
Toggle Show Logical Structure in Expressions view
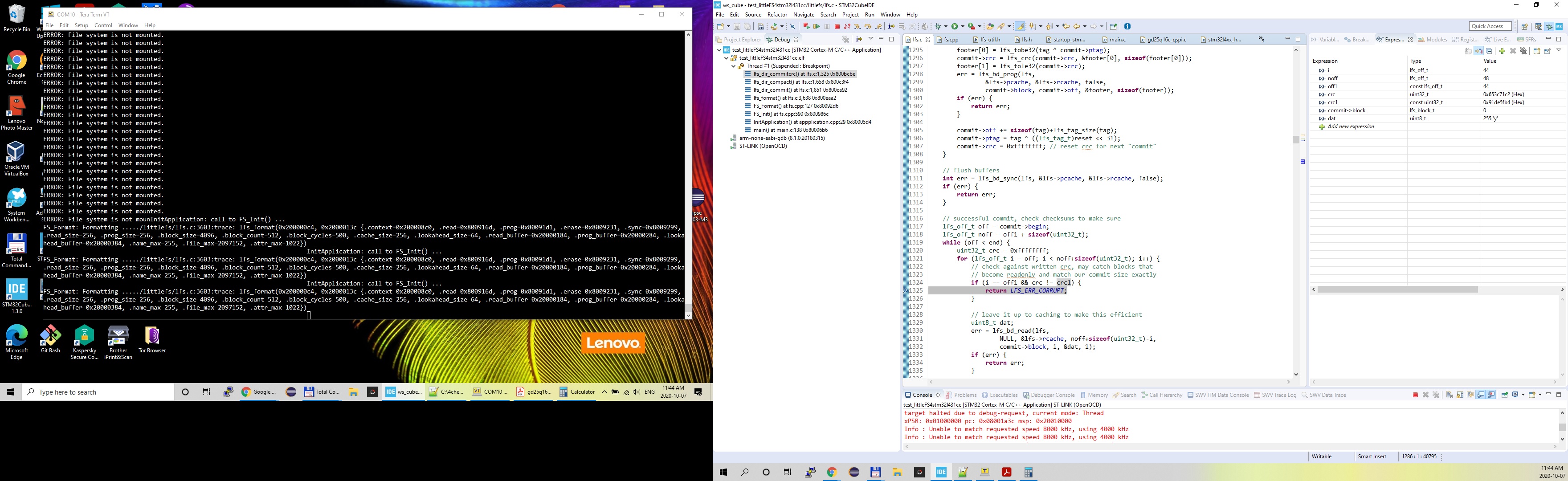[1480, 51]
